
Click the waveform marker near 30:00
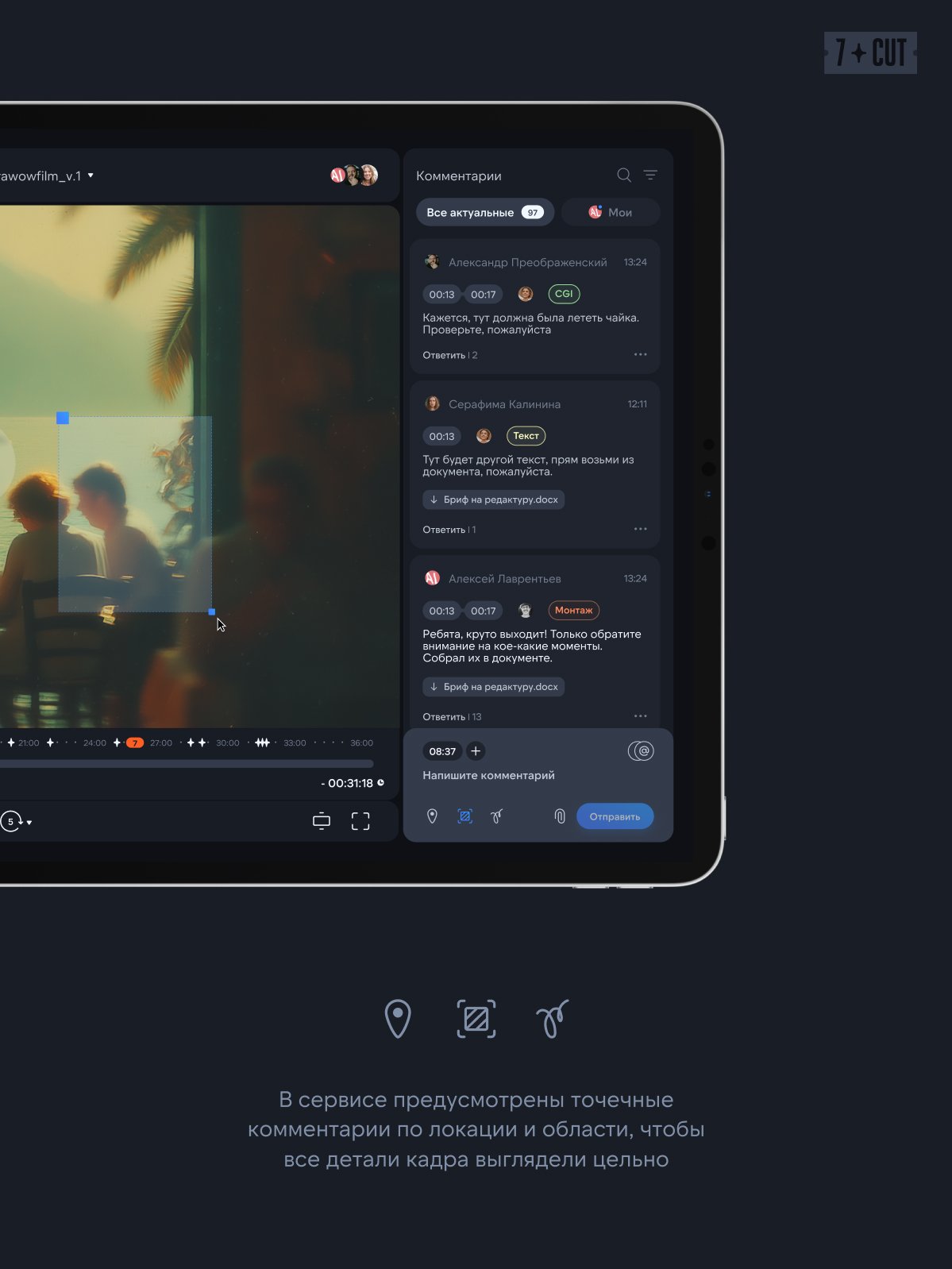pos(262,743)
